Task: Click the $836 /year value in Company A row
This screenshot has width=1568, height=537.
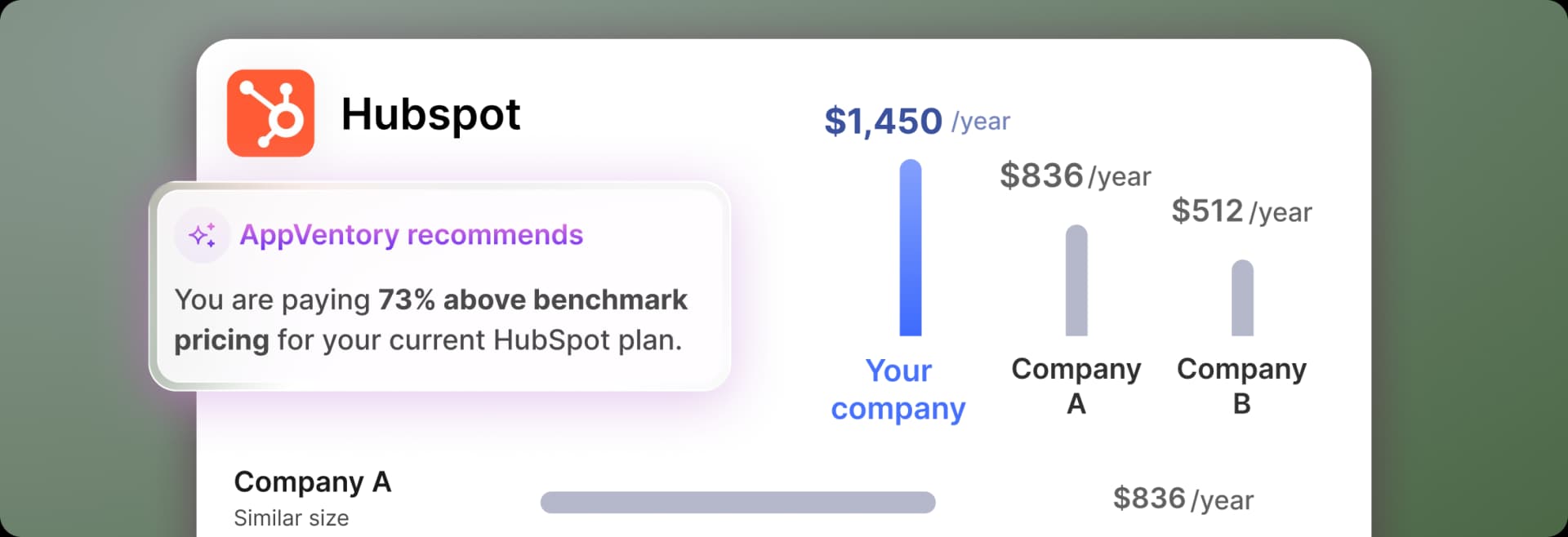Action: (1183, 499)
